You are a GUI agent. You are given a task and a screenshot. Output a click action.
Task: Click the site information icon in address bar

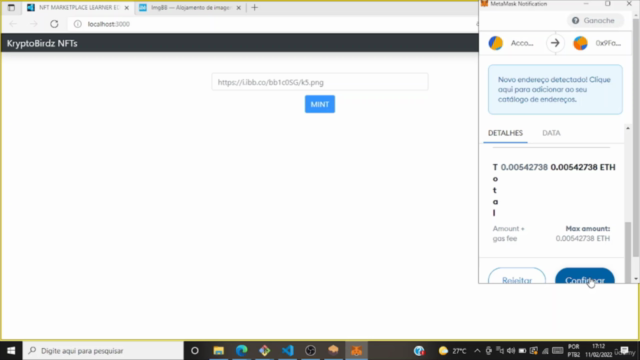tap(78, 24)
